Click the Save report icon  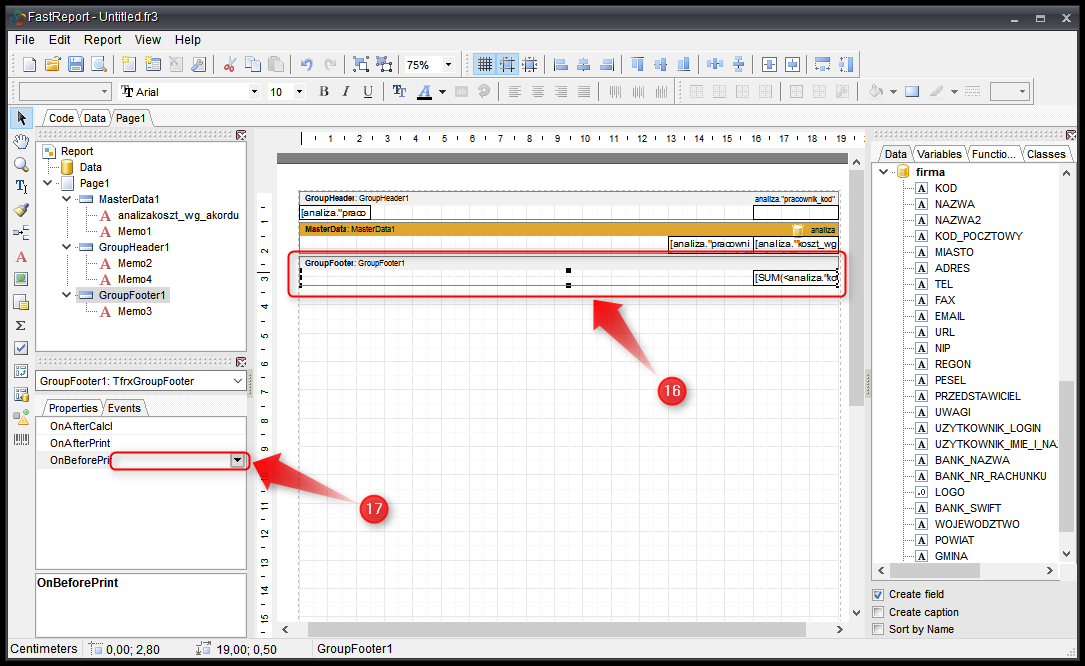[x=76, y=64]
